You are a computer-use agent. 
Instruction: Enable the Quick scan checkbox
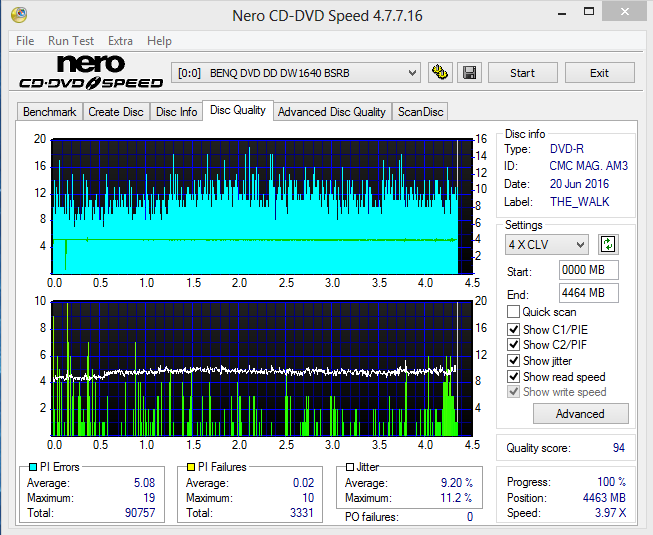513,312
